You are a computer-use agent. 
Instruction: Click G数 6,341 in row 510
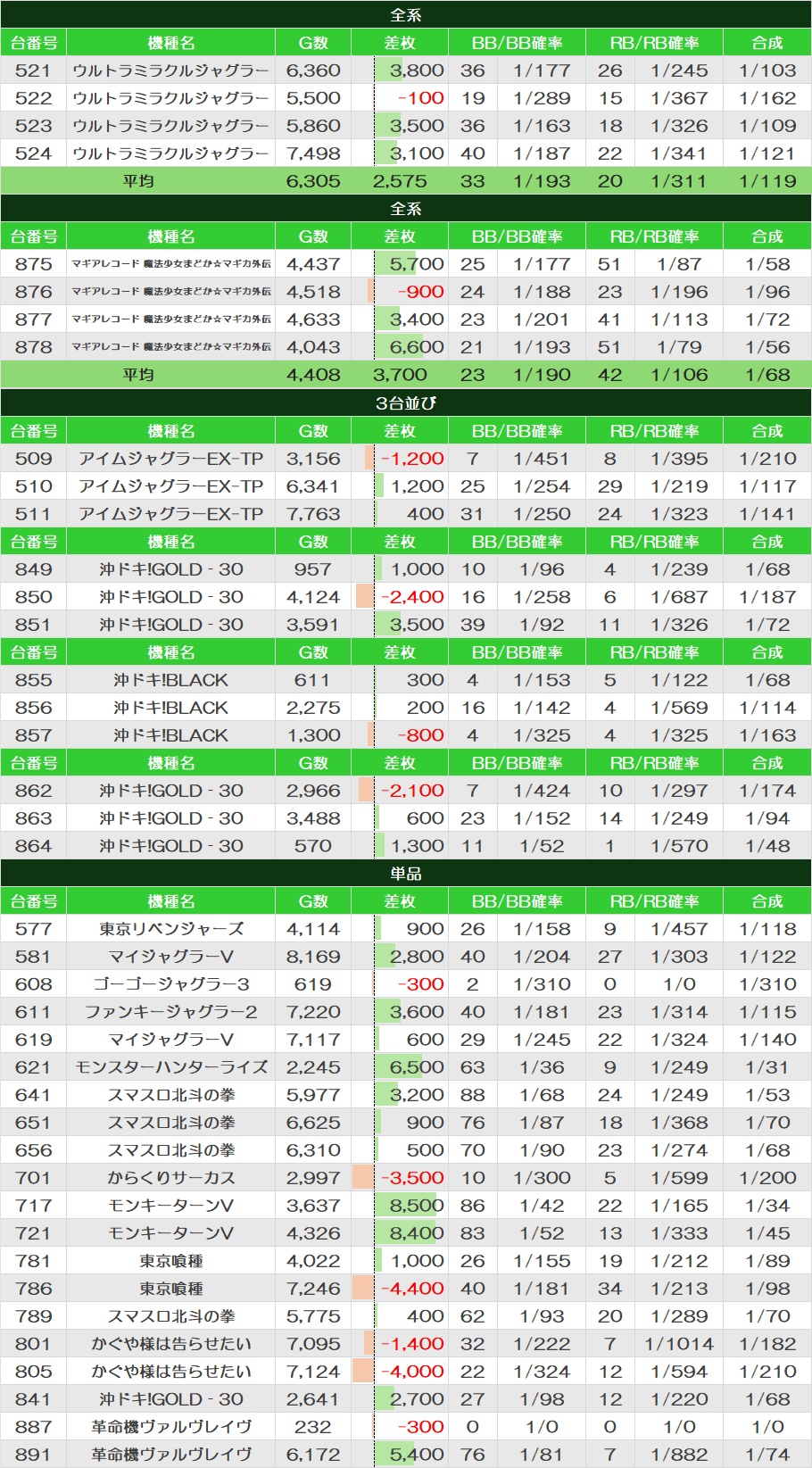pos(313,486)
